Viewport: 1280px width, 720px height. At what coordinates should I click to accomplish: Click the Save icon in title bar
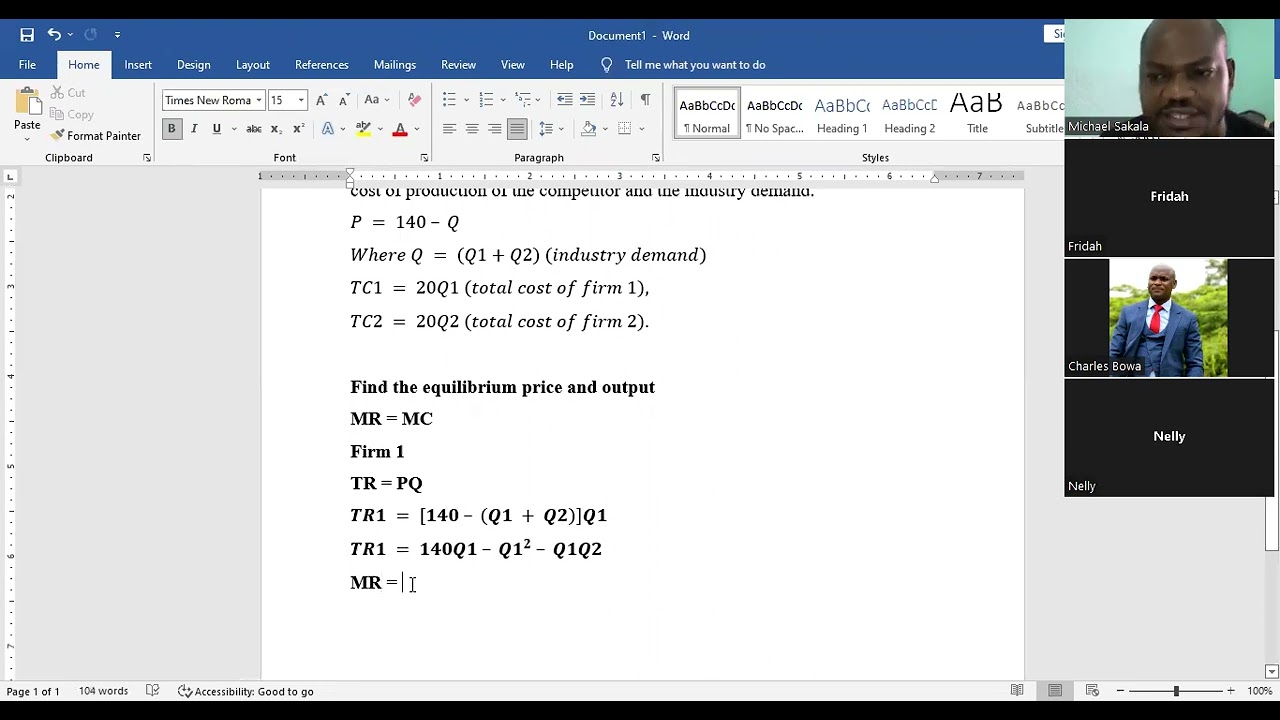tap(27, 35)
